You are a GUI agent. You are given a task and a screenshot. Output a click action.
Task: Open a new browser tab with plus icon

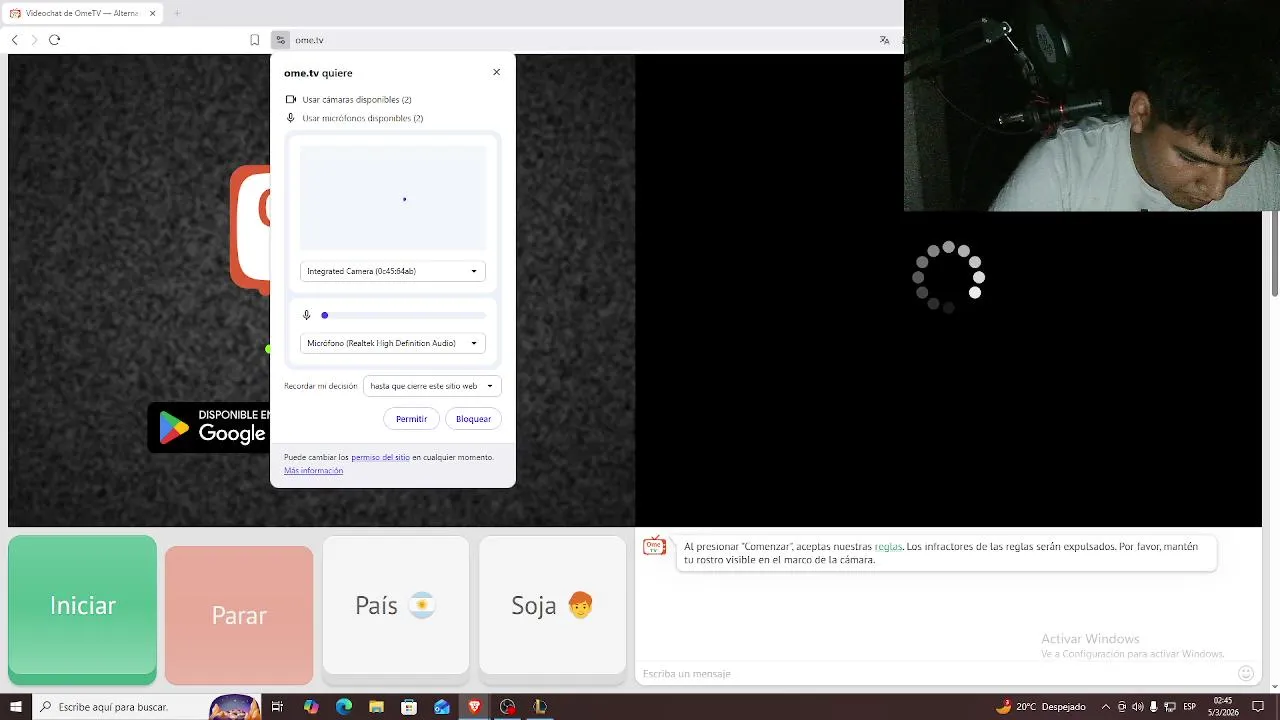coord(177,13)
